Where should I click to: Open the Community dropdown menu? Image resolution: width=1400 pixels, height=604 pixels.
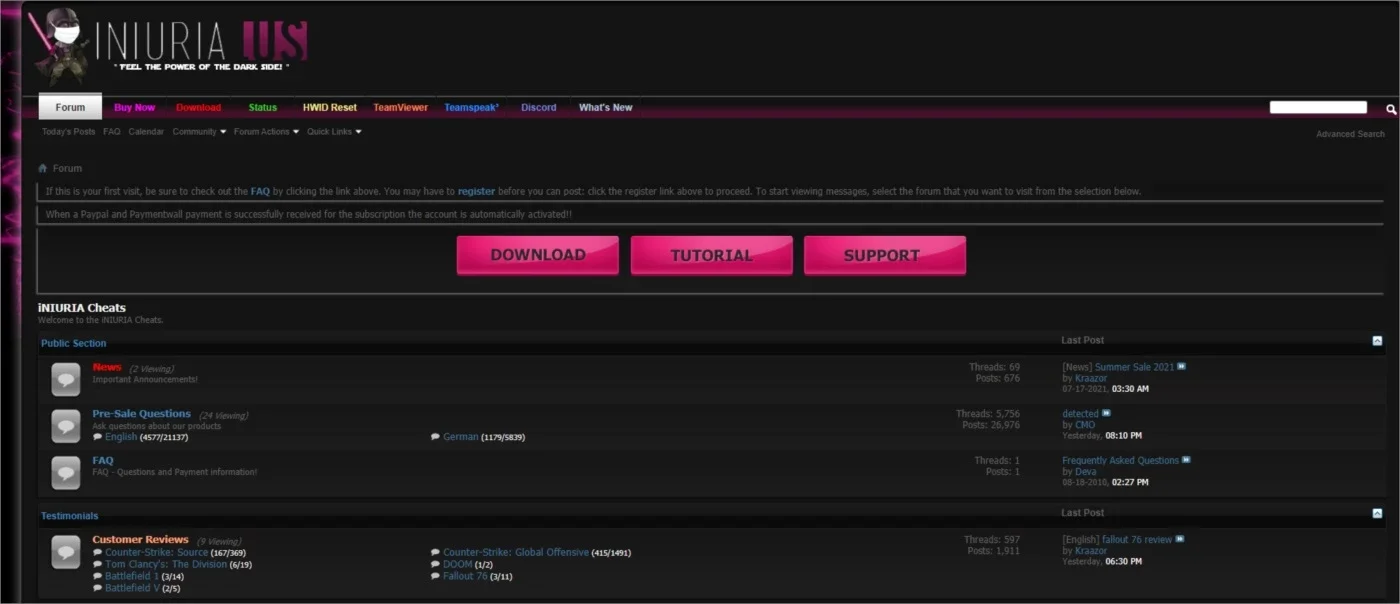(199, 132)
